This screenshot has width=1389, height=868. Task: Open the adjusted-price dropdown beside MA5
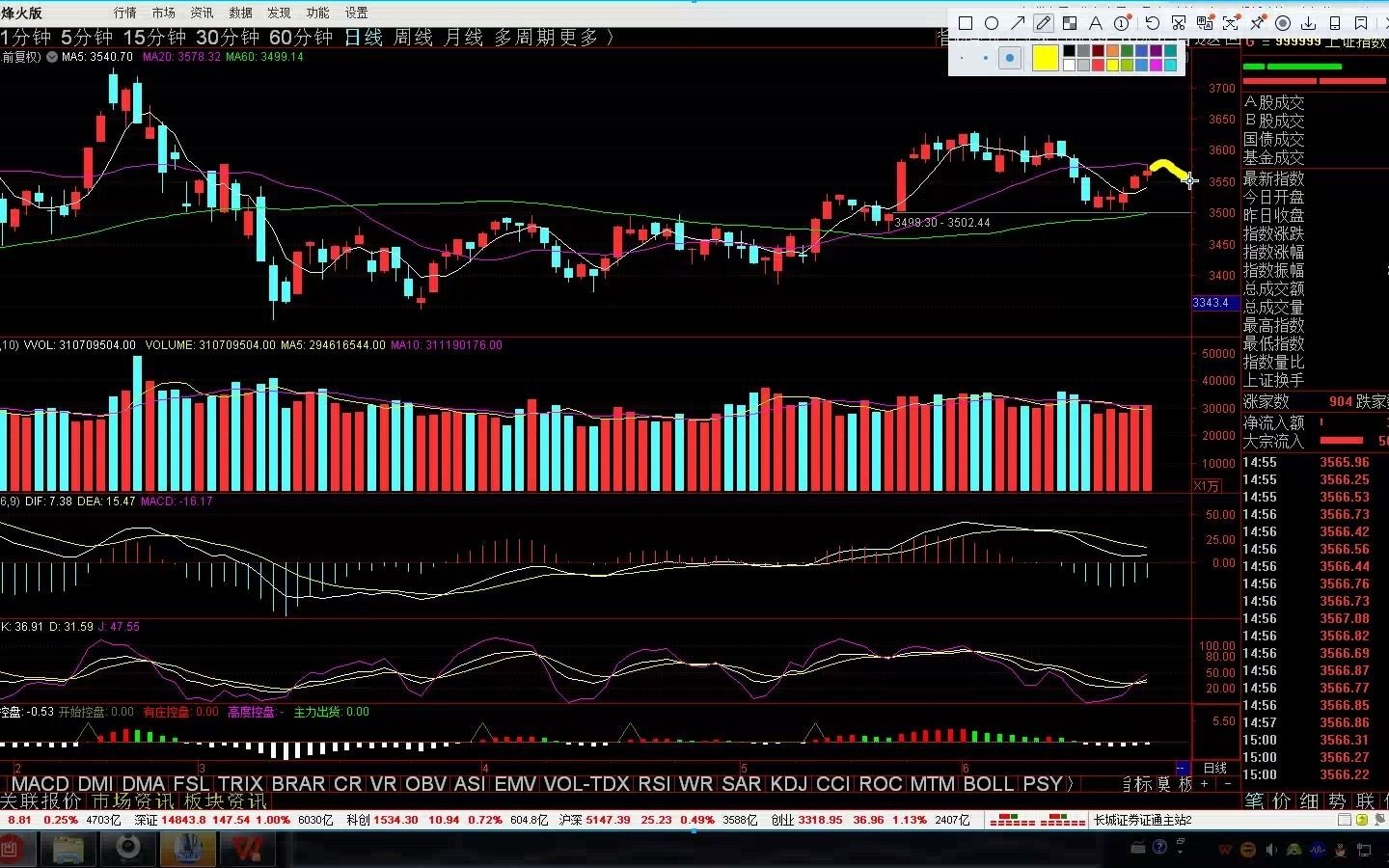click(51, 57)
